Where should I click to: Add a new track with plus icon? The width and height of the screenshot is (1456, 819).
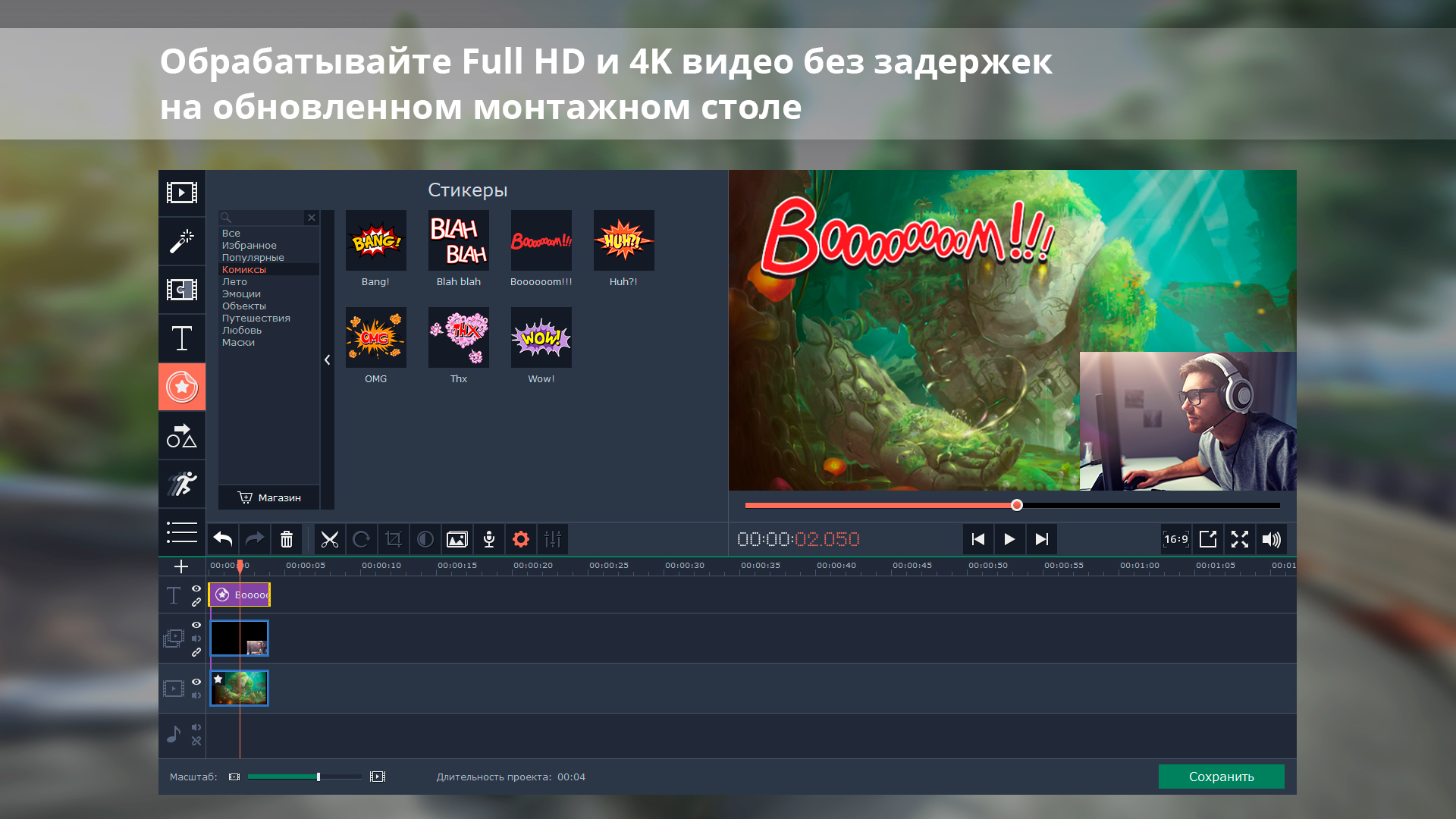[x=181, y=566]
